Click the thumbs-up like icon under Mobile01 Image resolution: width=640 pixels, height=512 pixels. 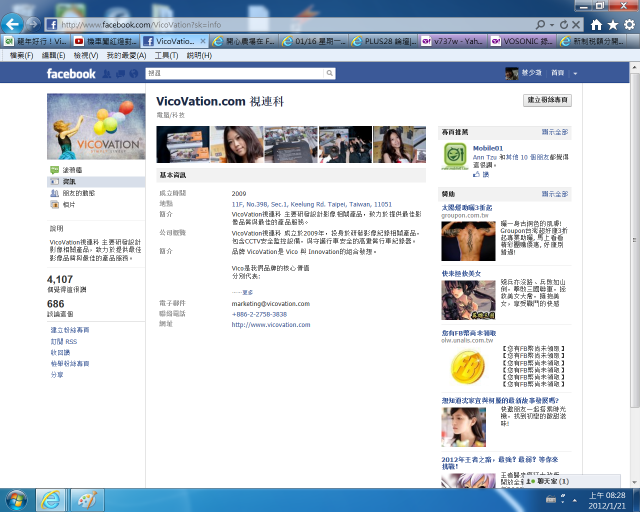pos(476,174)
